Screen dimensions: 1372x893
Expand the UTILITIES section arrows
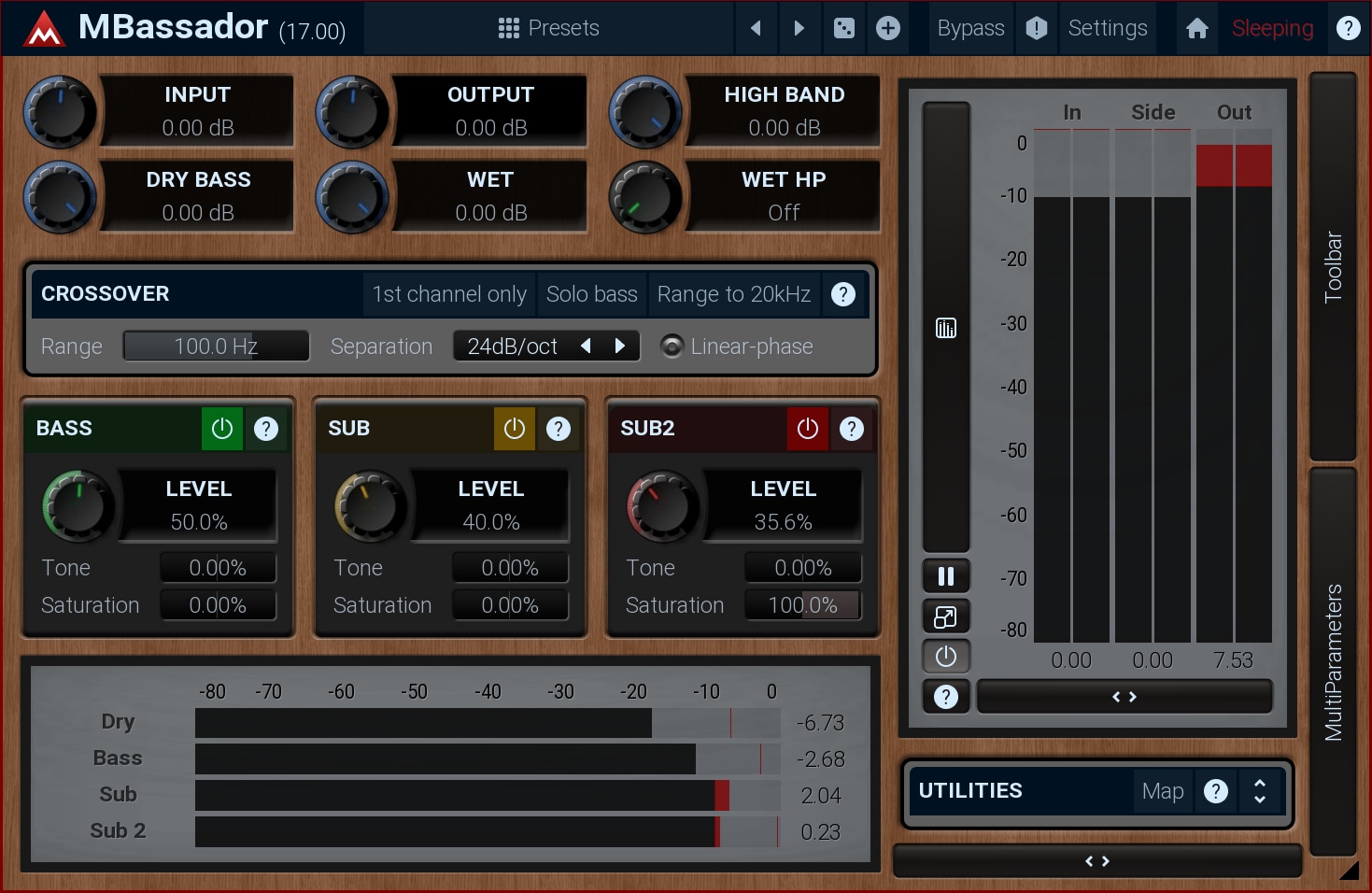(1260, 791)
